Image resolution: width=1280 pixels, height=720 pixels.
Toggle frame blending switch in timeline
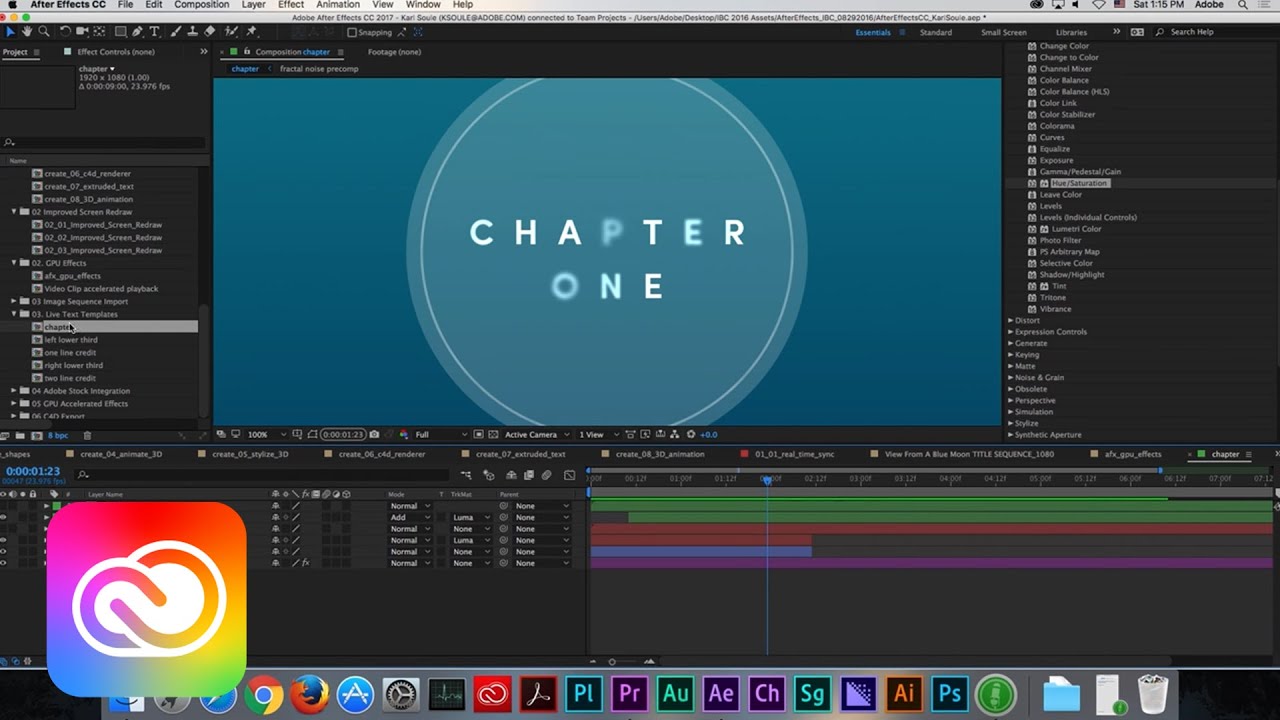pyautogui.click(x=529, y=475)
